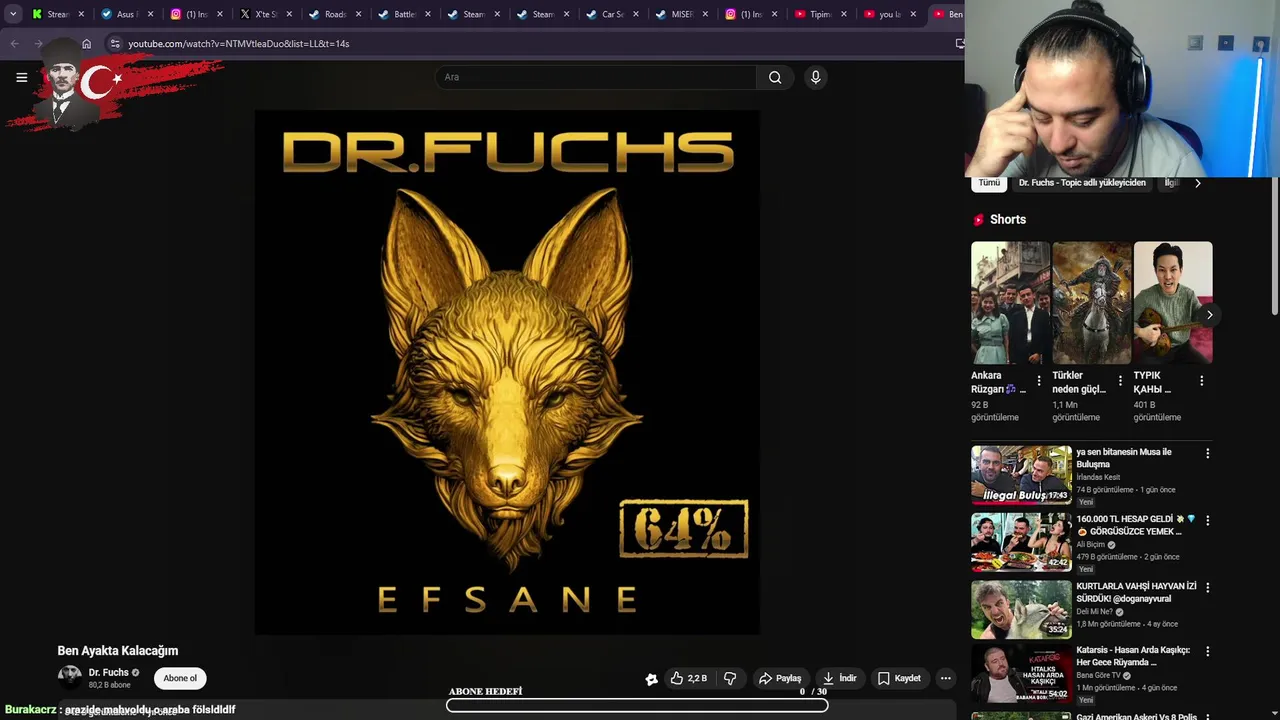Close the Tipim YouTube tab
1280x720 pixels.
click(844, 14)
